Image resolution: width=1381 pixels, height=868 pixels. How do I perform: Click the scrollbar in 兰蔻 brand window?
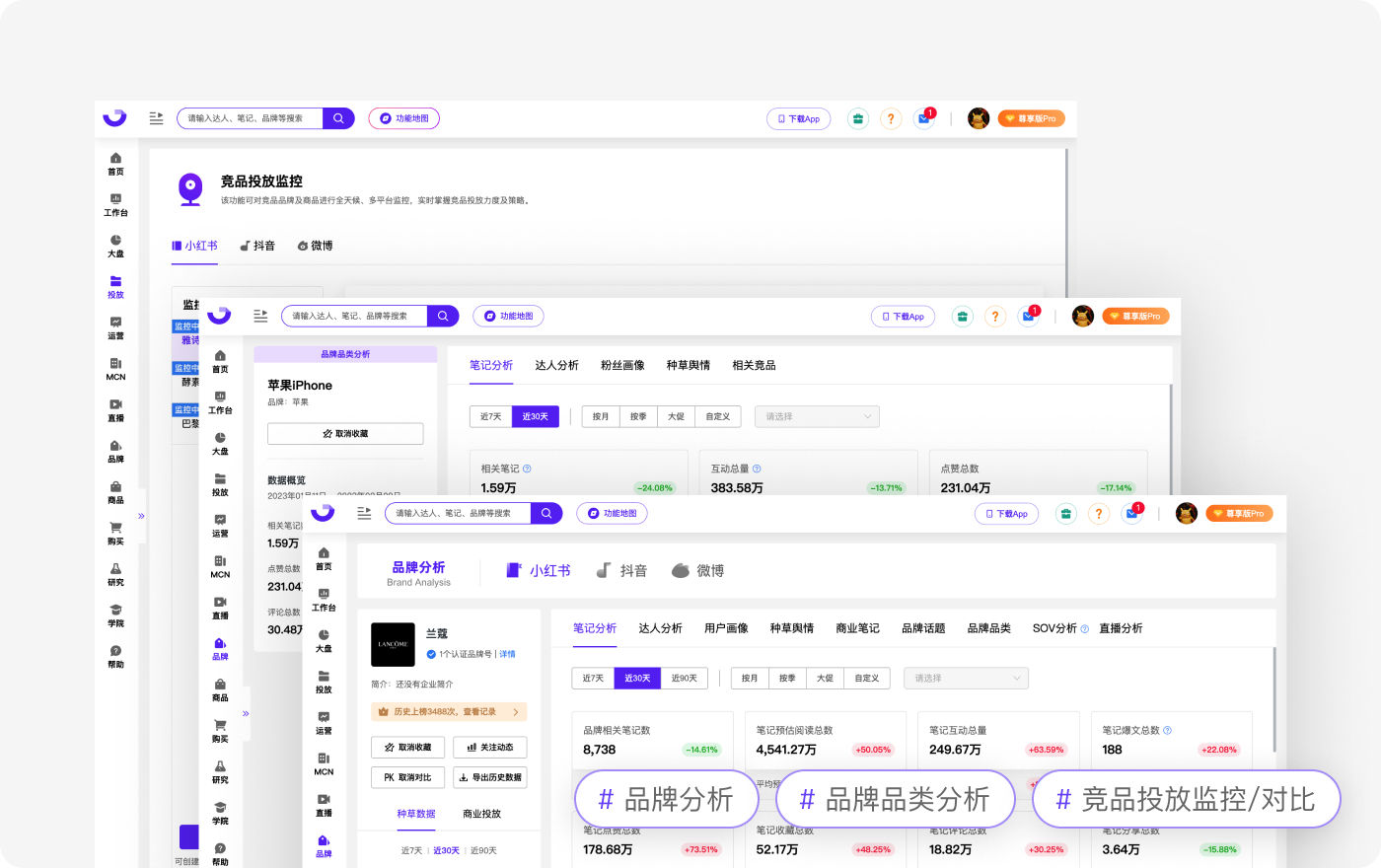pyautogui.click(x=1274, y=700)
